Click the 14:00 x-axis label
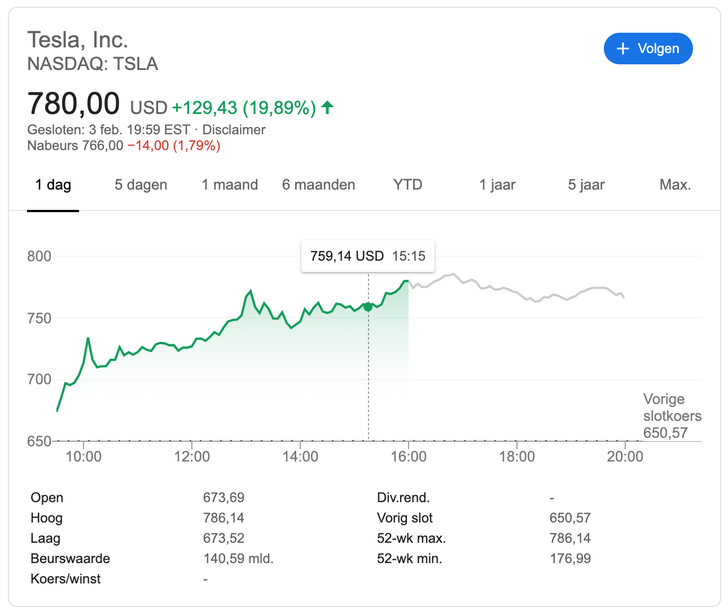 (300, 456)
